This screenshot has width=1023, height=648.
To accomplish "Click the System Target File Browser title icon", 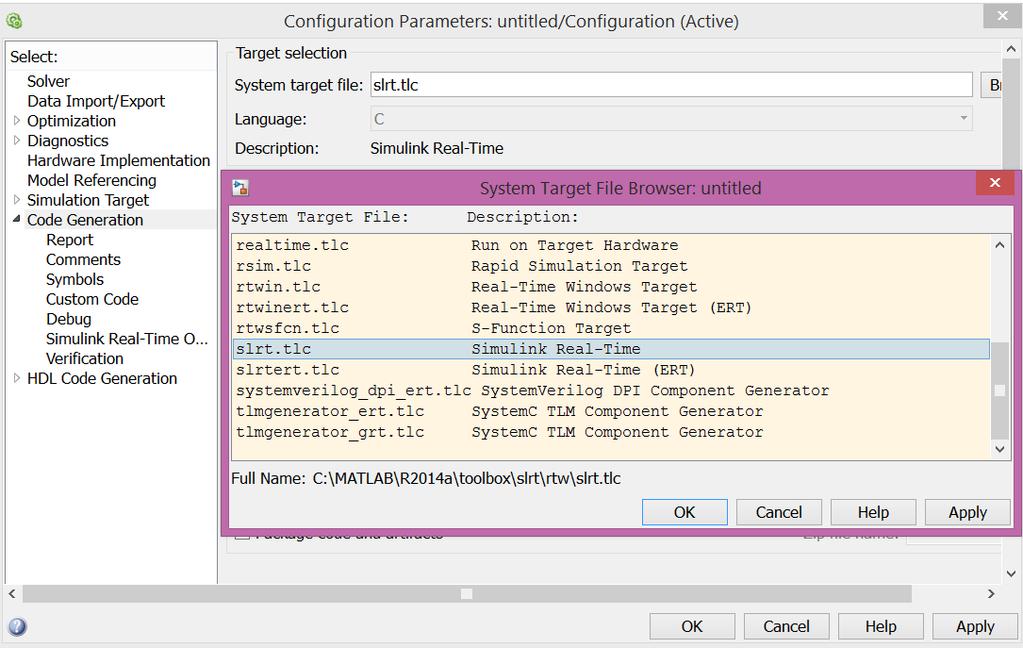I will [x=240, y=188].
